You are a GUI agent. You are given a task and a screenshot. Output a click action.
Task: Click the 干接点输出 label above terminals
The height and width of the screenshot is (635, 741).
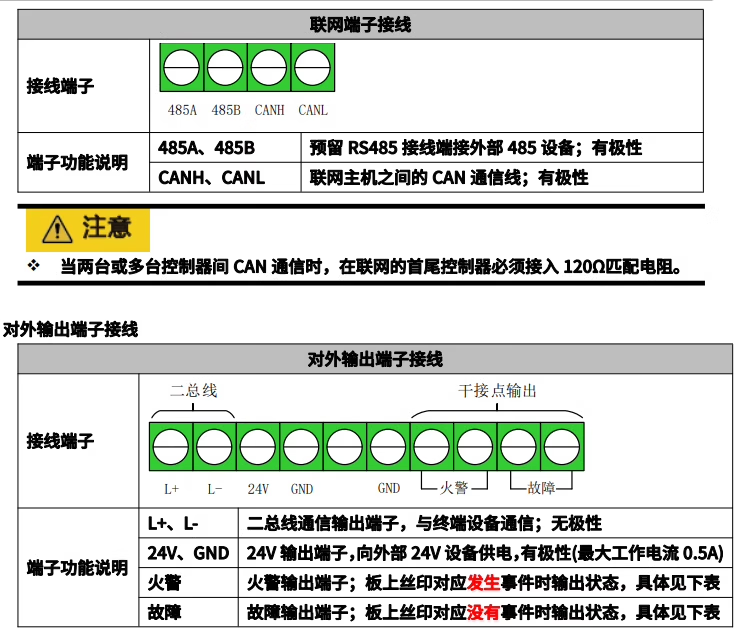tap(497, 390)
